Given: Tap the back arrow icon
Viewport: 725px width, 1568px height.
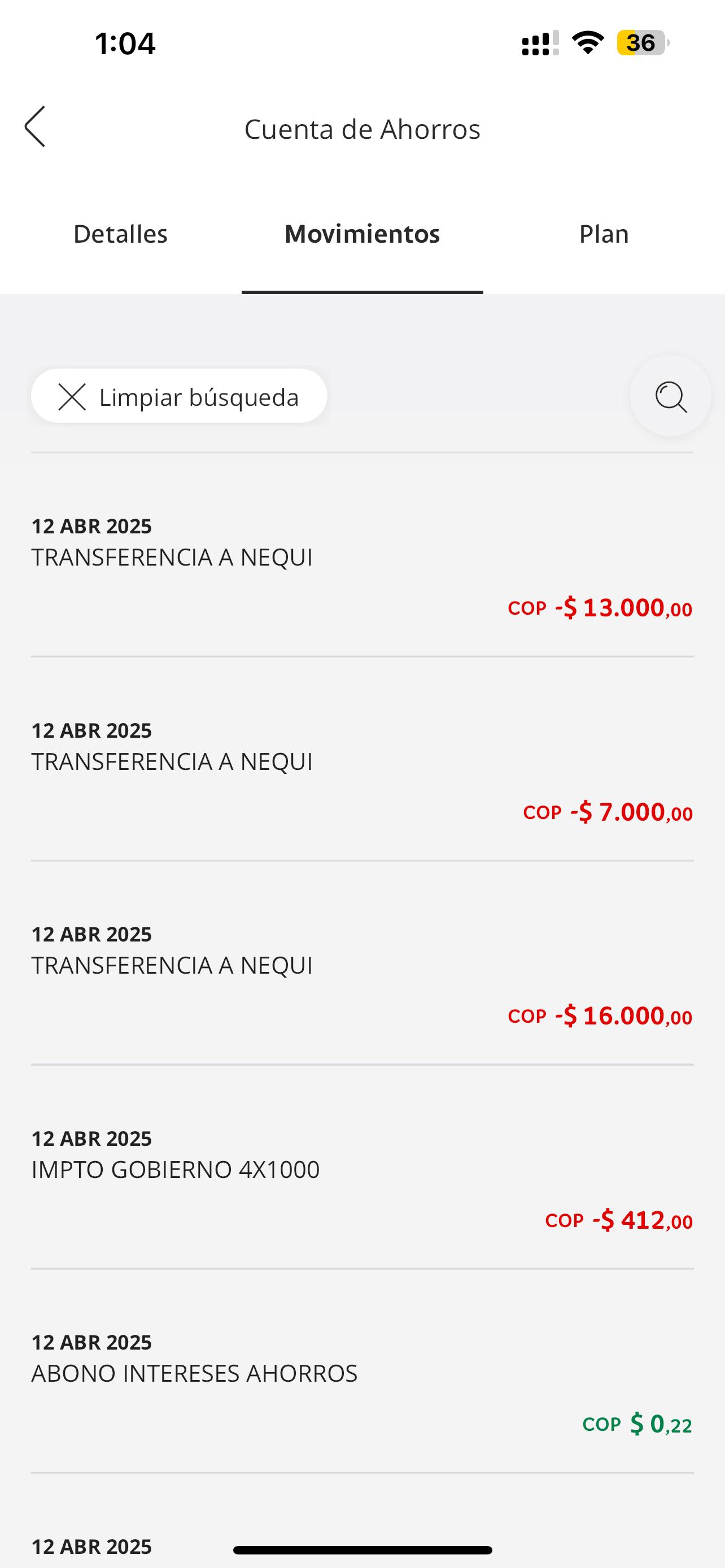Looking at the screenshot, I should click(x=36, y=126).
